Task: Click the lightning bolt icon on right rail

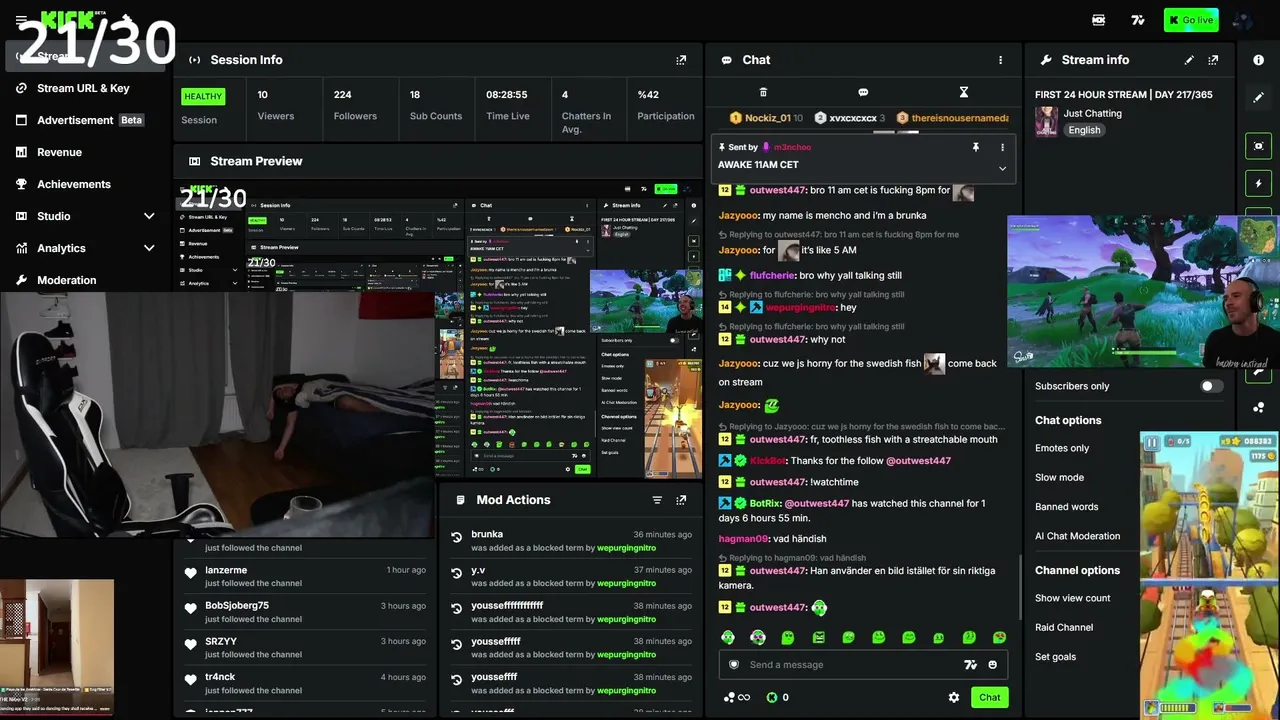Action: pyautogui.click(x=1258, y=184)
